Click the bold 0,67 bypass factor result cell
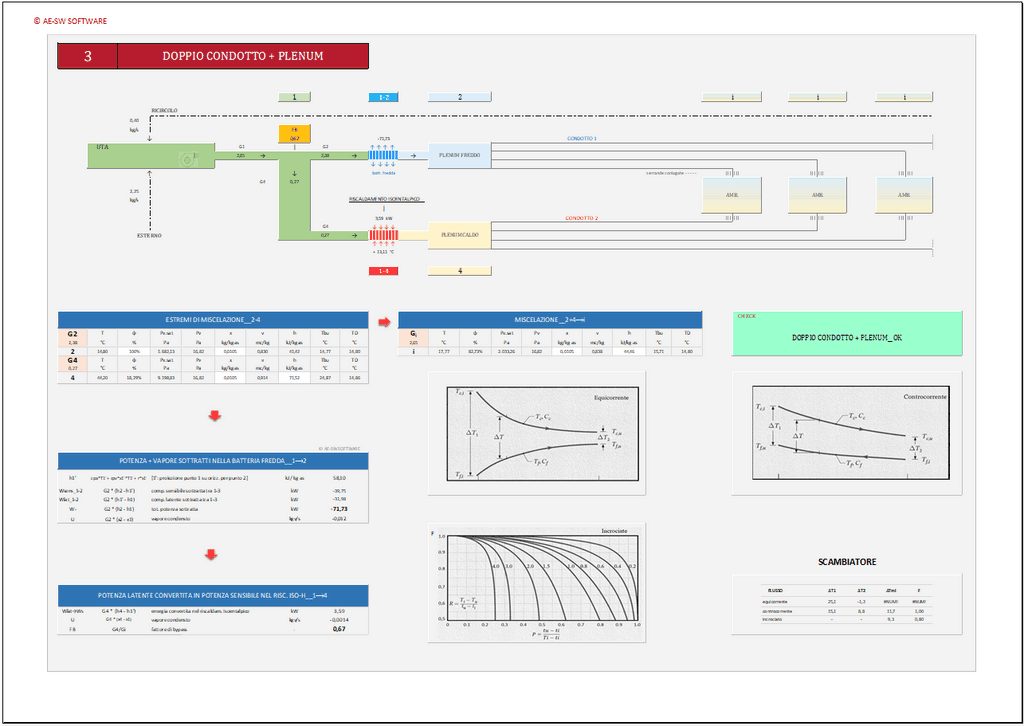Viewport: 1024px width, 726px height. [x=339, y=630]
